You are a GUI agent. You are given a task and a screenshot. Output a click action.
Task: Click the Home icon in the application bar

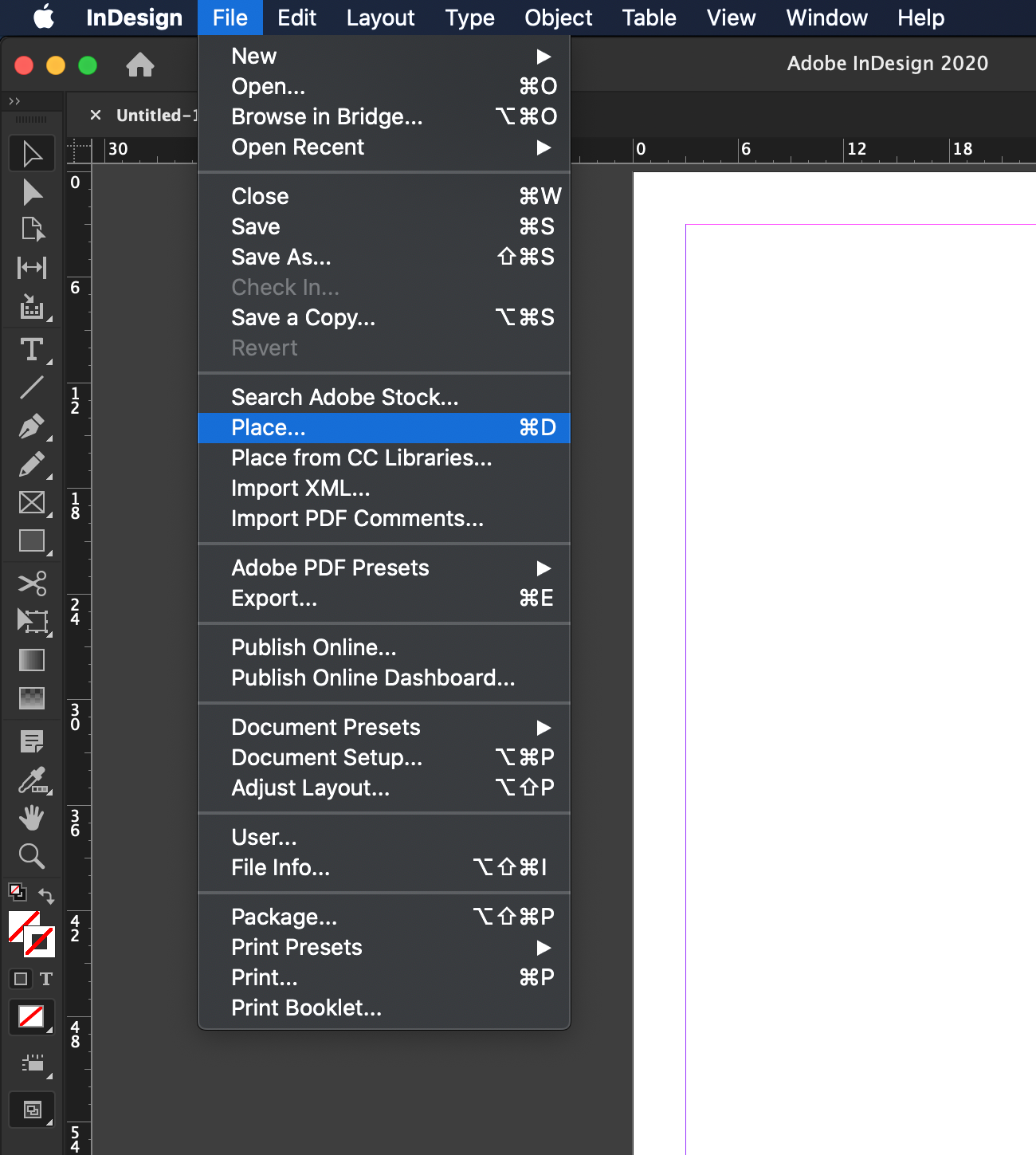[x=140, y=65]
